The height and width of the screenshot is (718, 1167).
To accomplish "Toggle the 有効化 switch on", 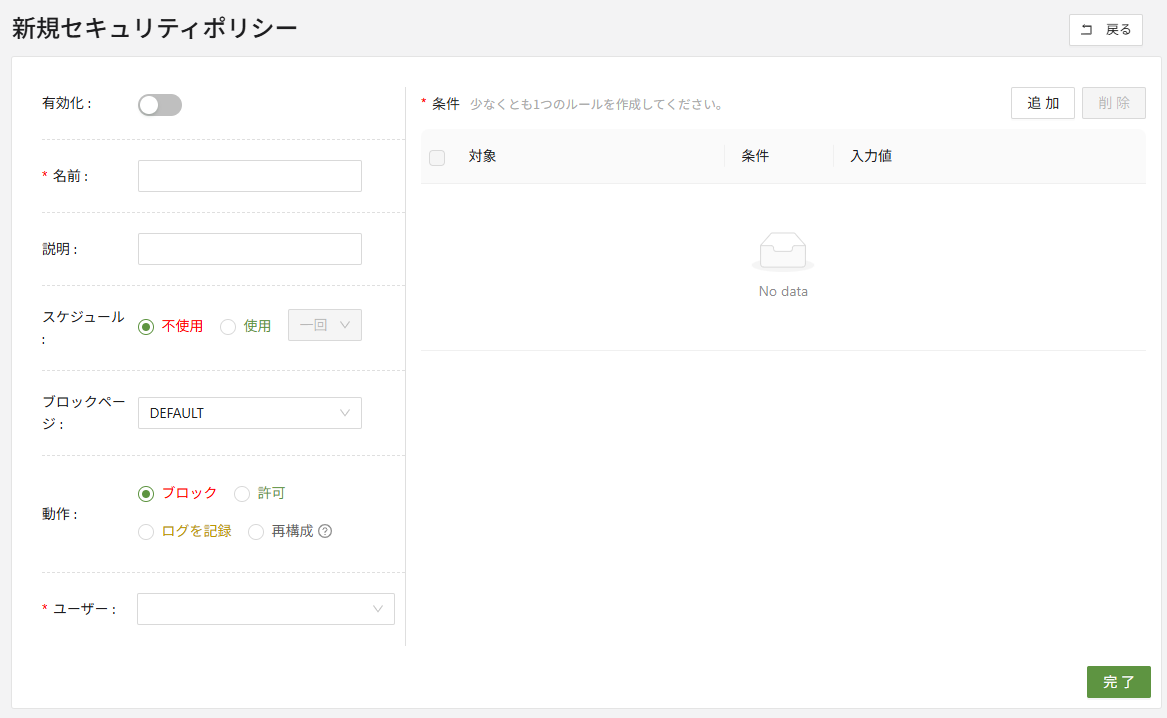I will coord(160,105).
